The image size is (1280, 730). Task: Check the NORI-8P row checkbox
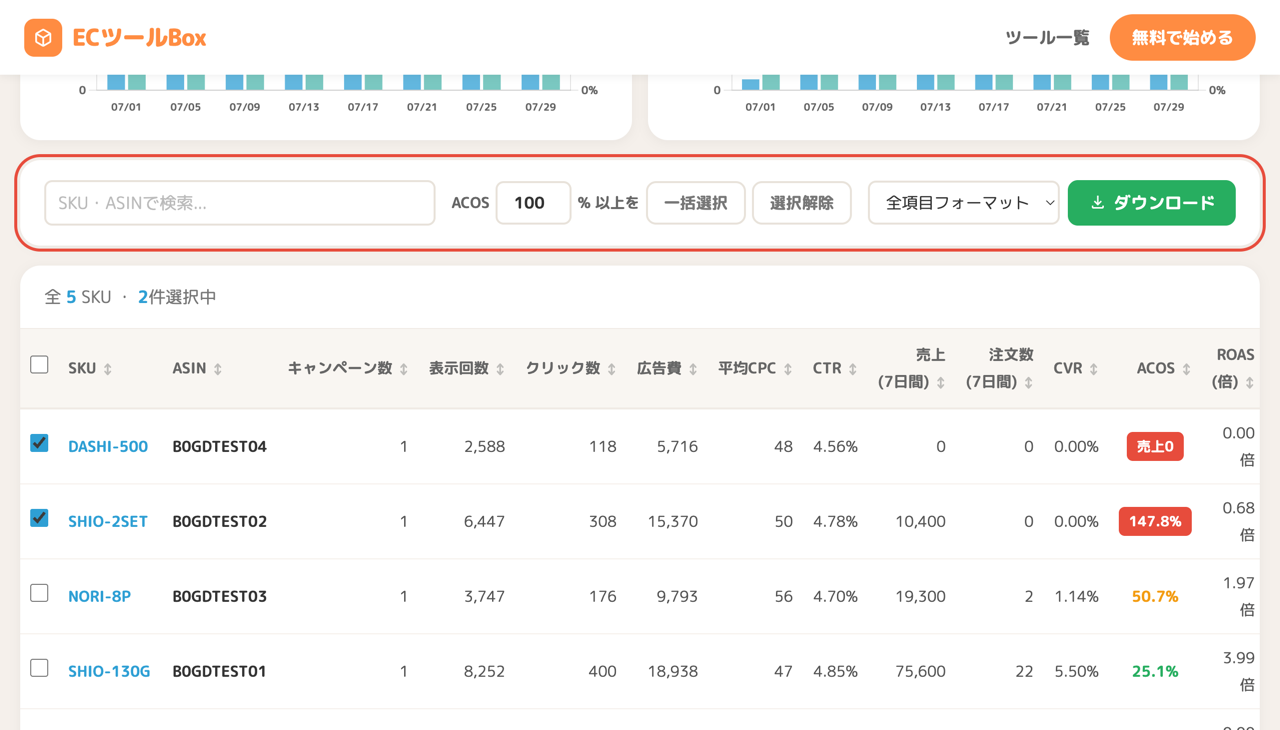[x=39, y=592]
